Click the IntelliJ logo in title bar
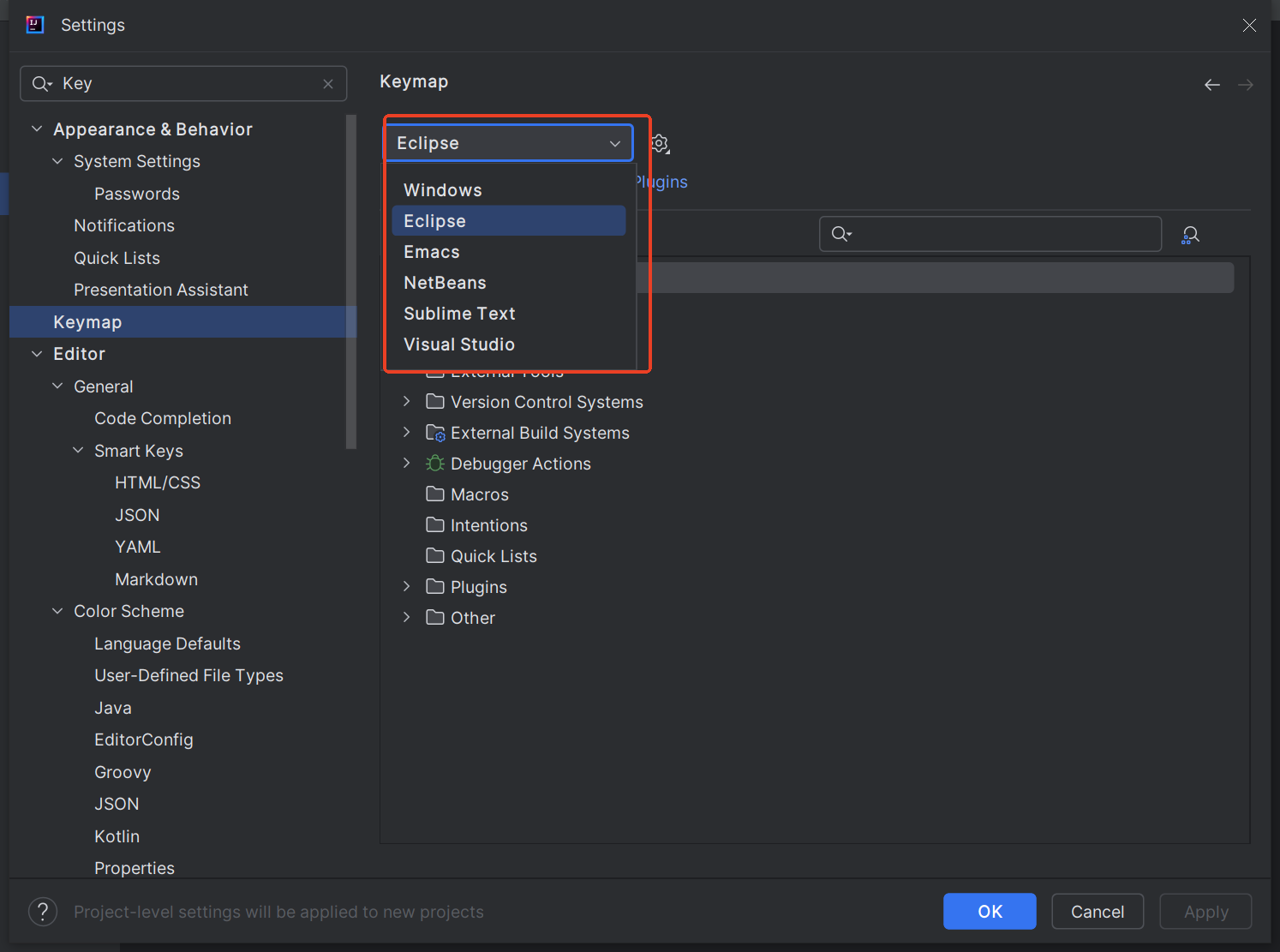The height and width of the screenshot is (952, 1280). 35,25
